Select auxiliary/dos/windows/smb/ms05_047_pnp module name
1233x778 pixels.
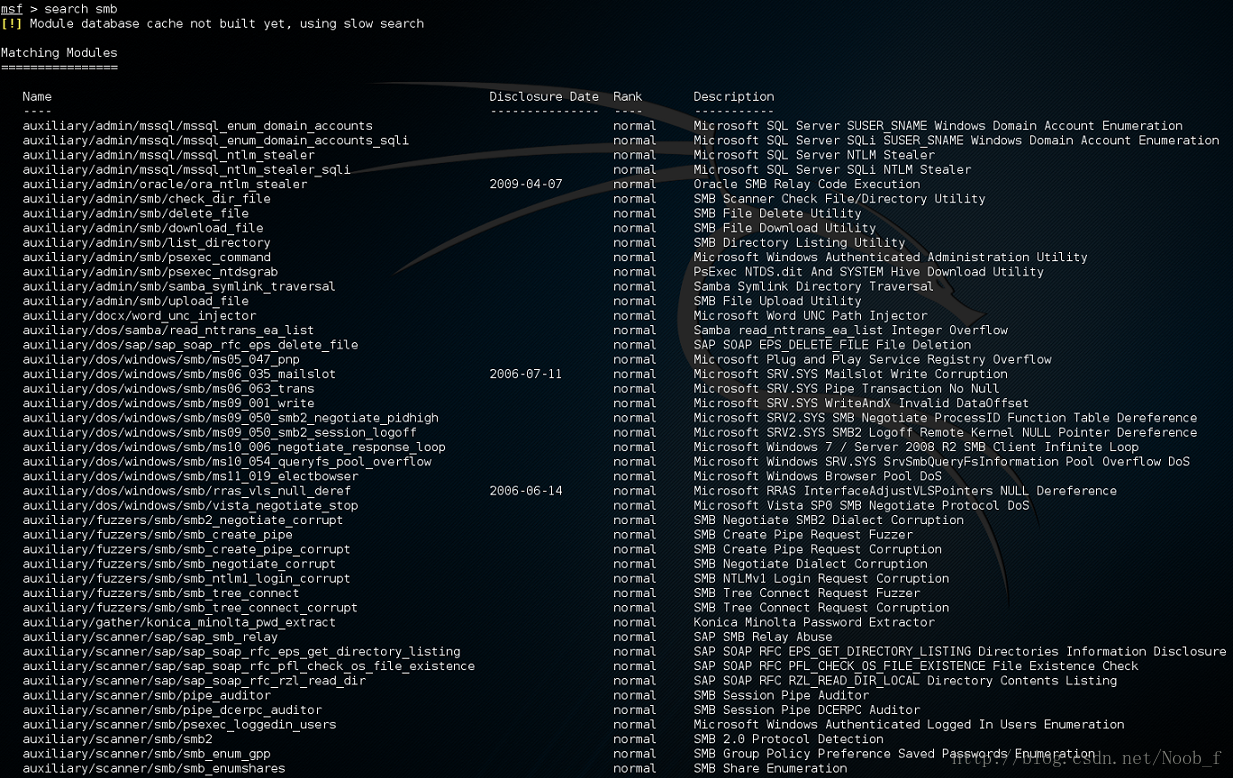click(x=162, y=360)
